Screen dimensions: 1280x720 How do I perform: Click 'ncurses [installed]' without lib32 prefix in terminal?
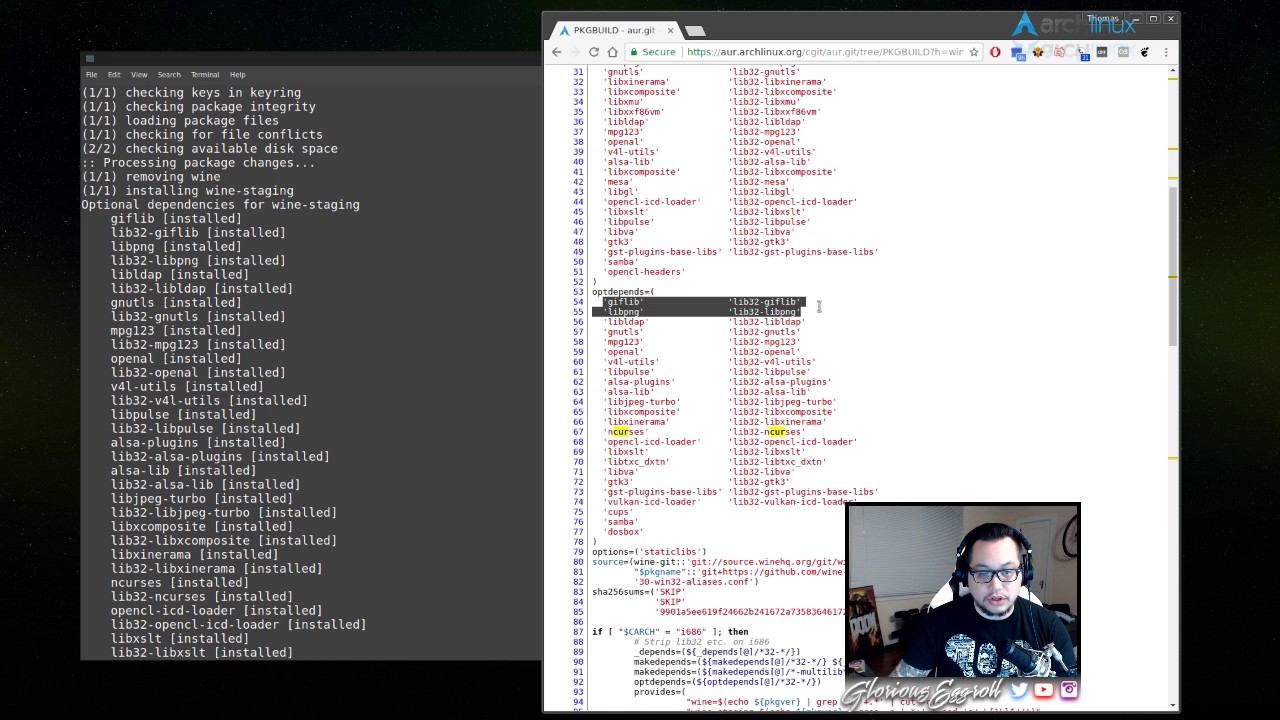pyautogui.click(x=180, y=582)
